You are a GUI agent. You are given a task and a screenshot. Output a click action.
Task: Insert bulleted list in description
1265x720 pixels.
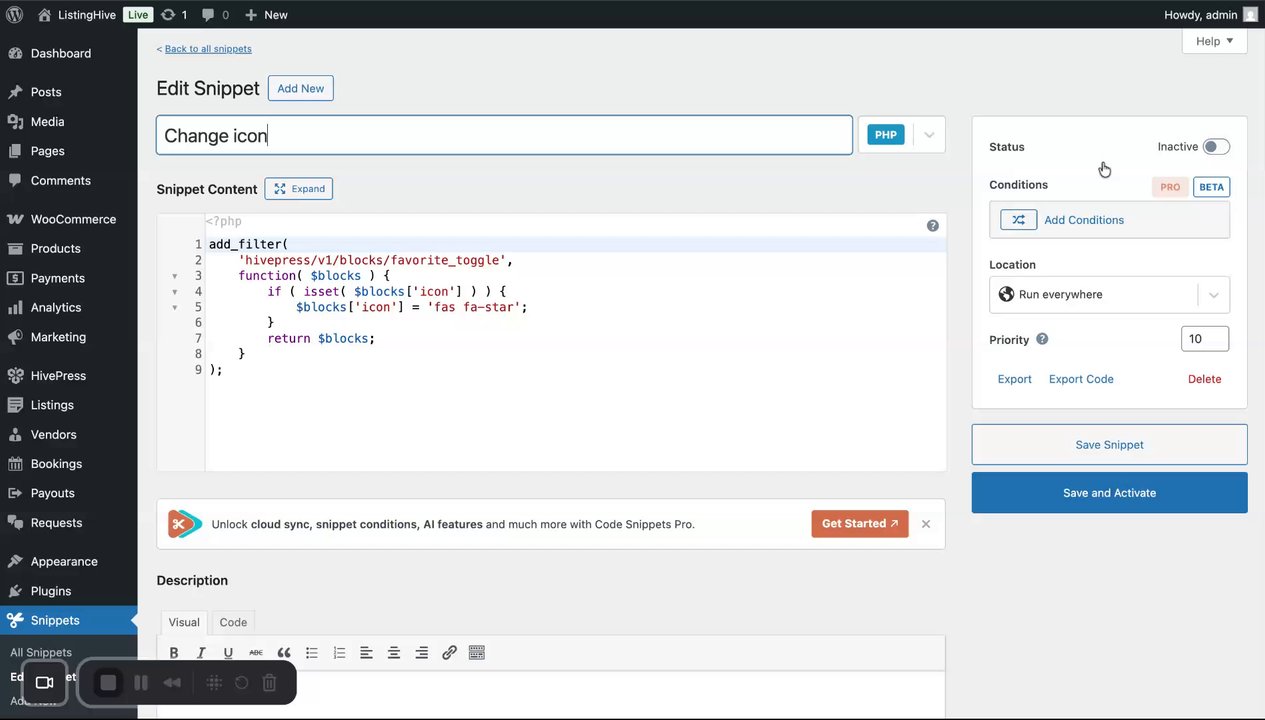(x=312, y=653)
